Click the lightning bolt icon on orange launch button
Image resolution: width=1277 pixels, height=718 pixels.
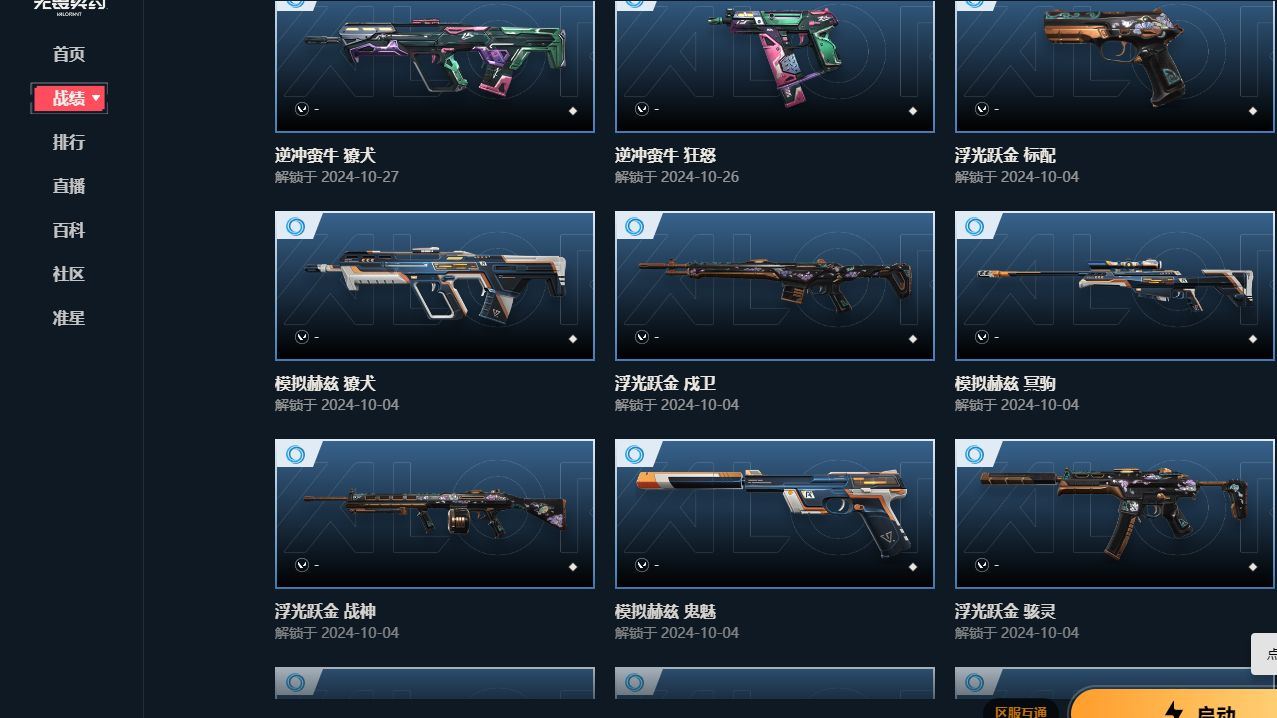coord(1173,711)
